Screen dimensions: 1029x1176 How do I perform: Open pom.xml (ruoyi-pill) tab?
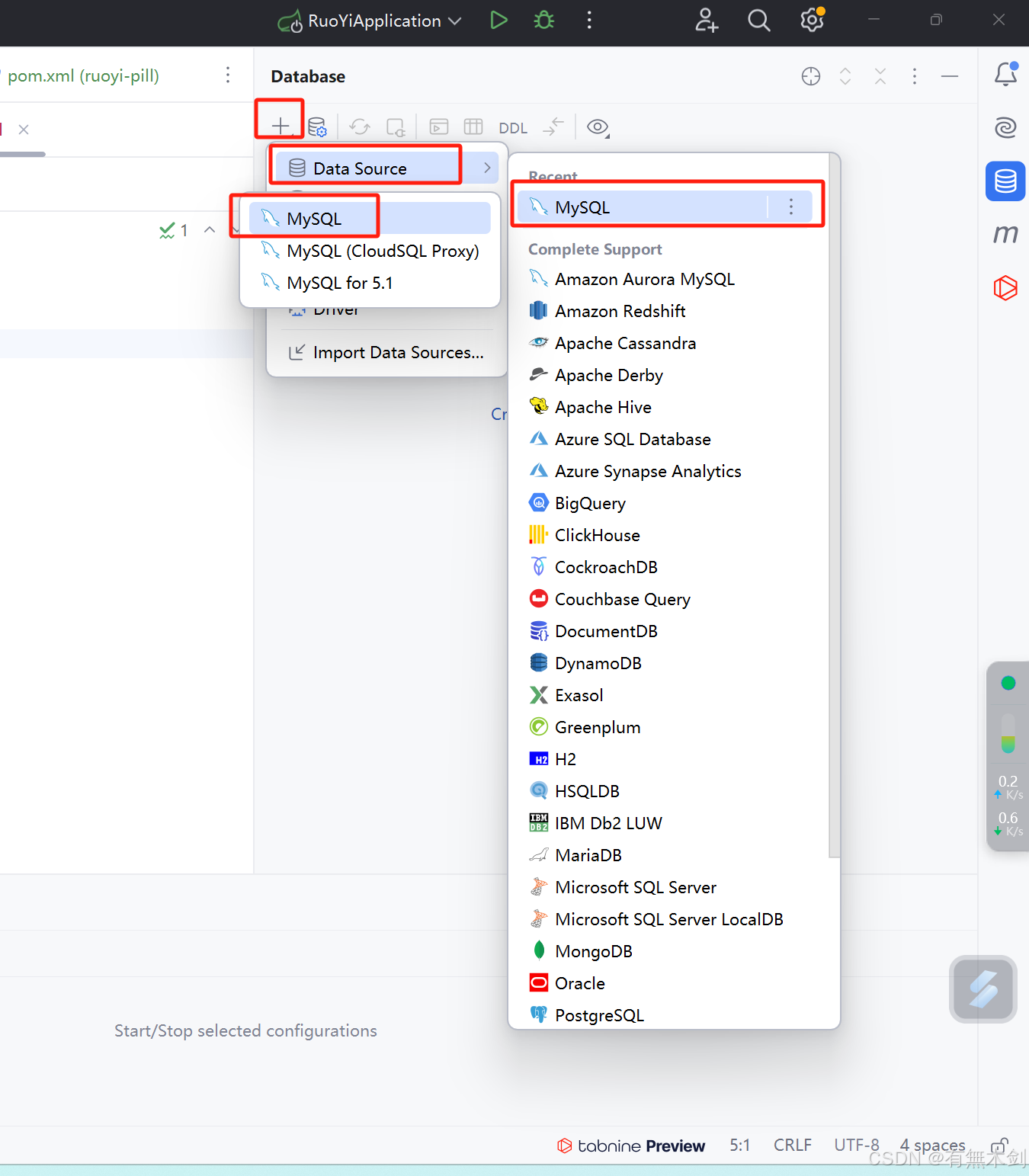83,75
